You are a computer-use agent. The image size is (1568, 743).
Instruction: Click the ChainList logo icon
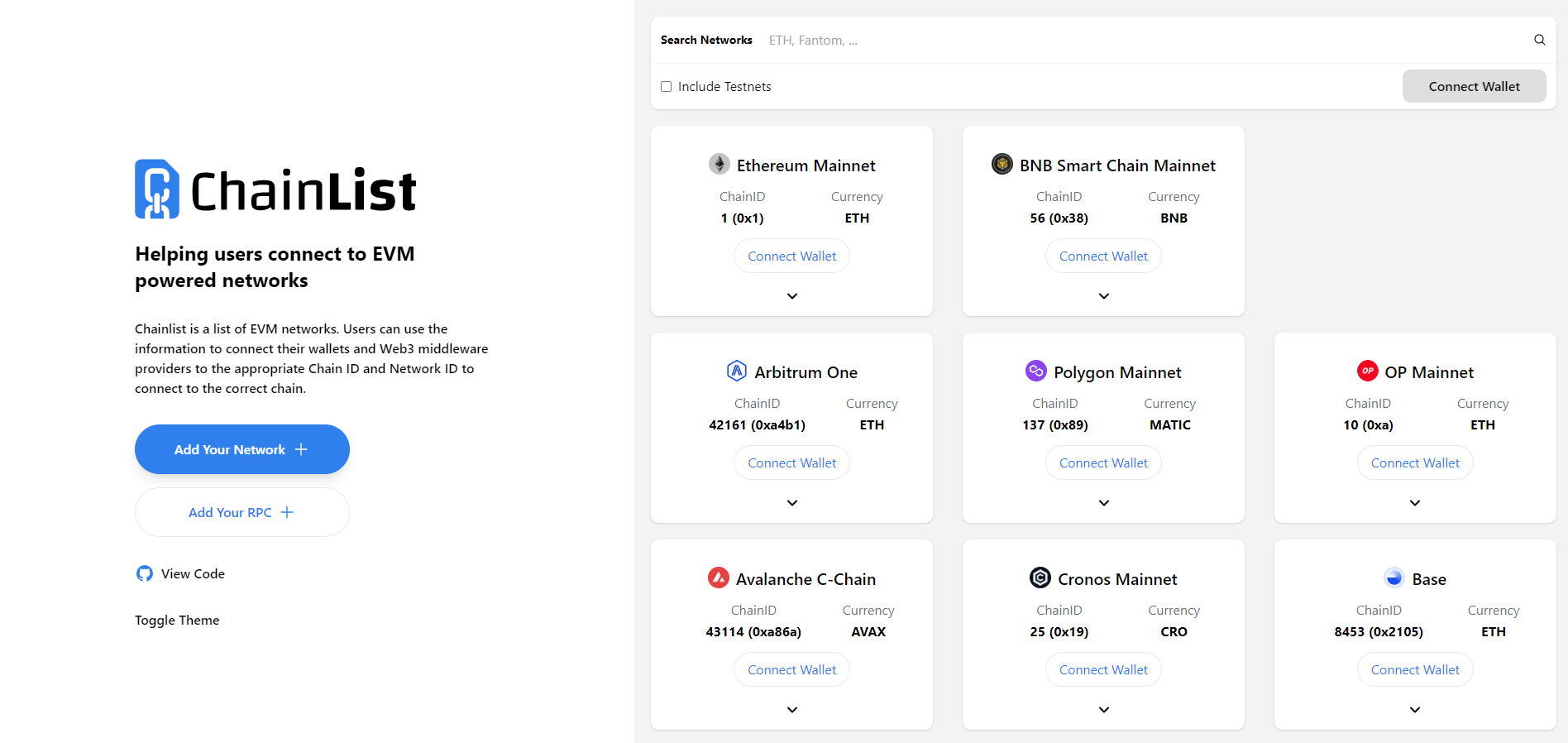157,189
